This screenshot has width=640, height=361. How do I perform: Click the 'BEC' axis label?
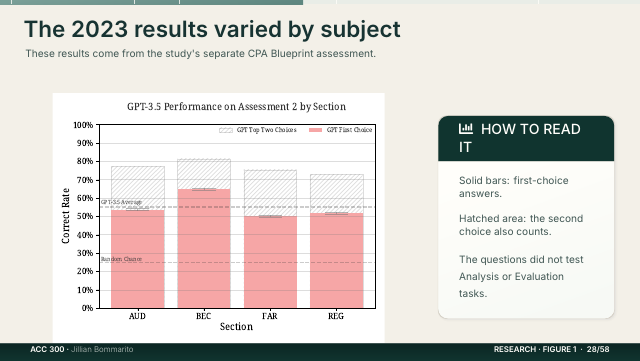[203, 316]
